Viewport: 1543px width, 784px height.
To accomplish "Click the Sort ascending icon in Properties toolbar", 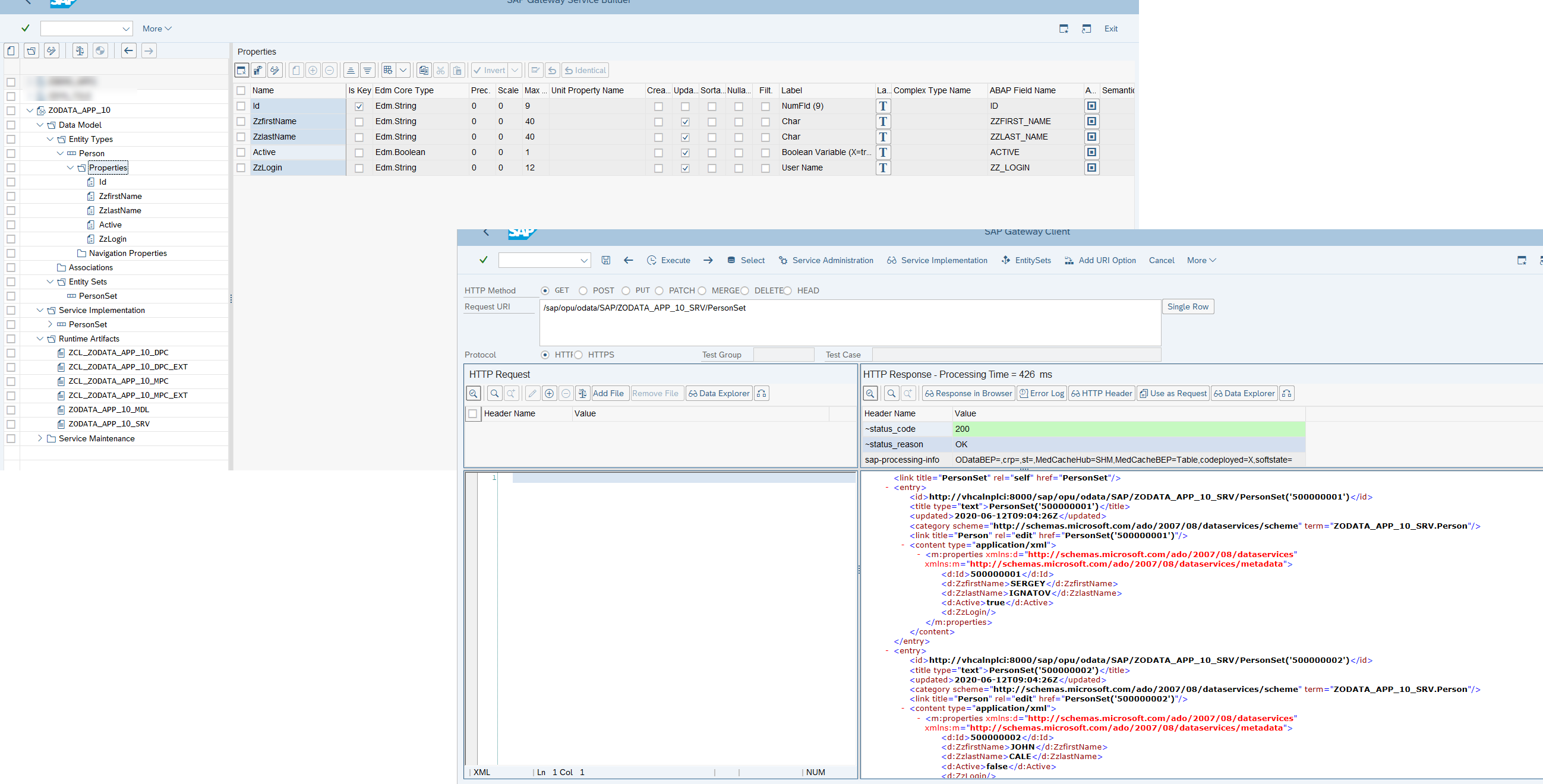I will coord(351,71).
